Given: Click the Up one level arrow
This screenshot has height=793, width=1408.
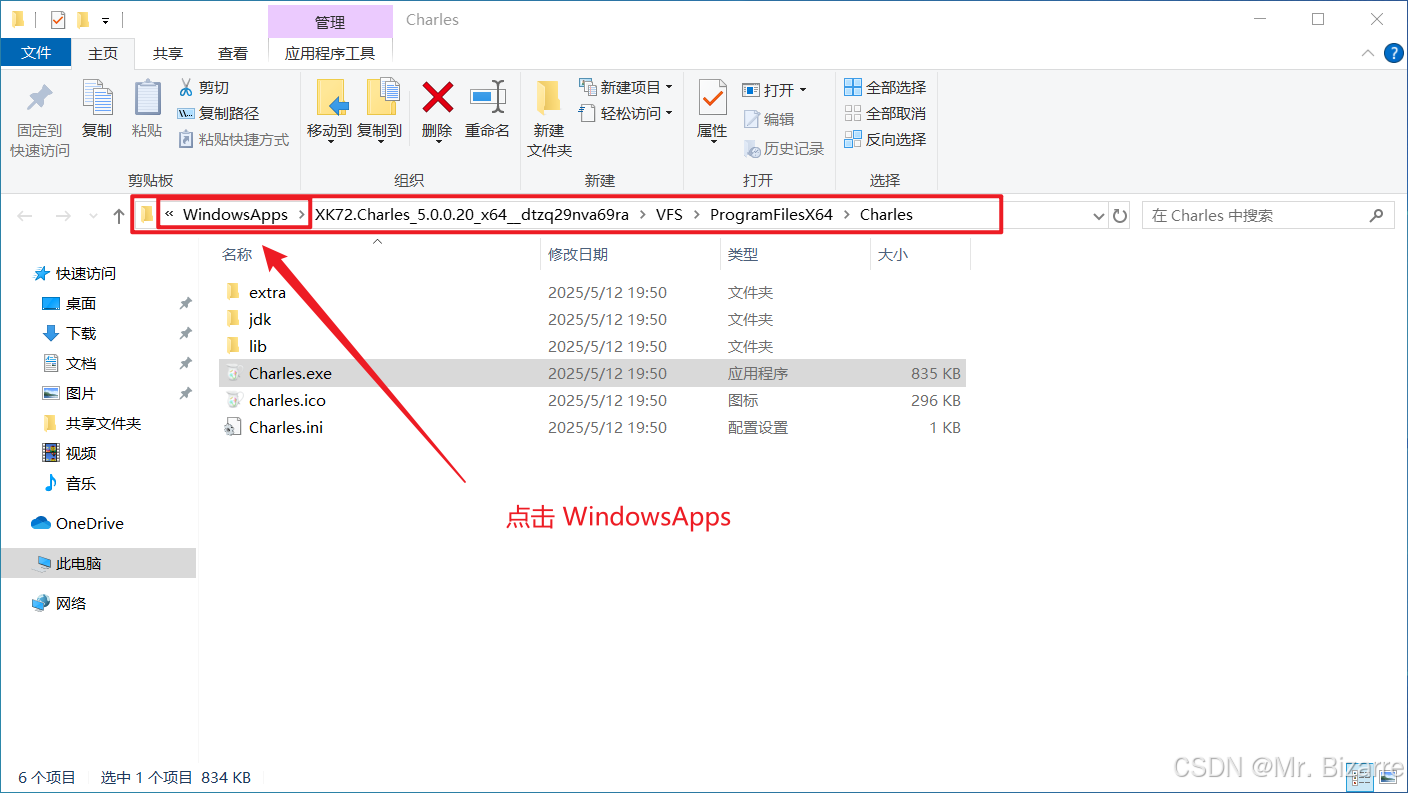Looking at the screenshot, I should tap(119, 216).
